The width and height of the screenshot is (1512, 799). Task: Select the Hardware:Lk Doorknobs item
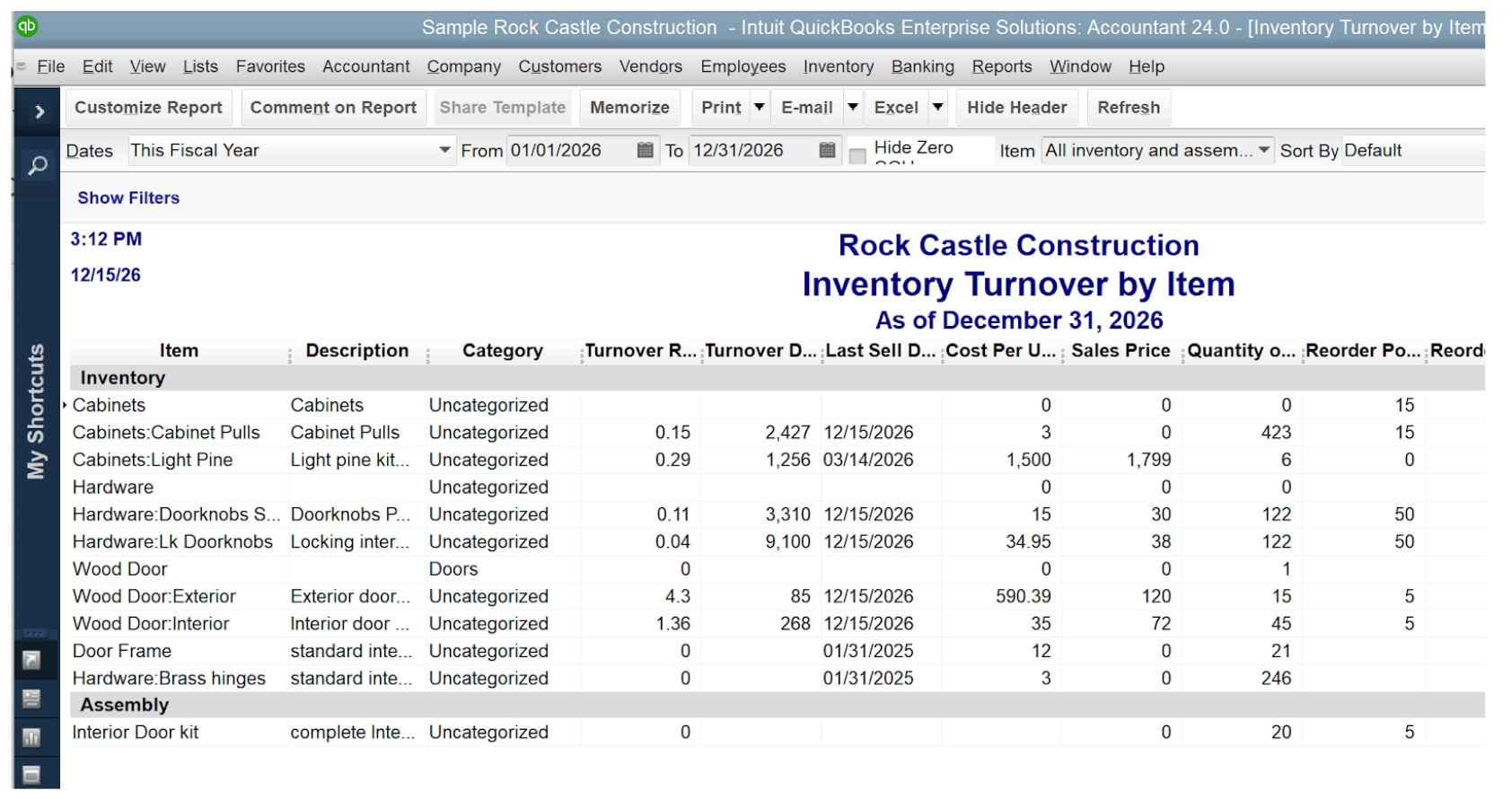pos(172,541)
